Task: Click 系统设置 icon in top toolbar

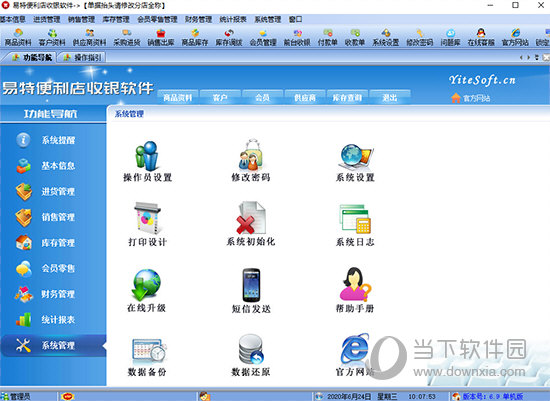Action: (385, 38)
